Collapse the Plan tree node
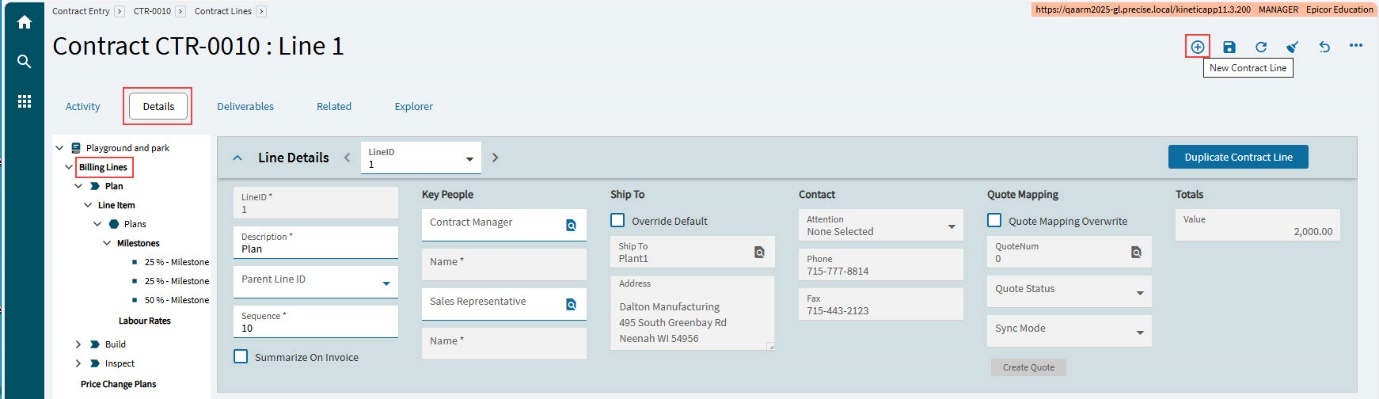 [78, 186]
